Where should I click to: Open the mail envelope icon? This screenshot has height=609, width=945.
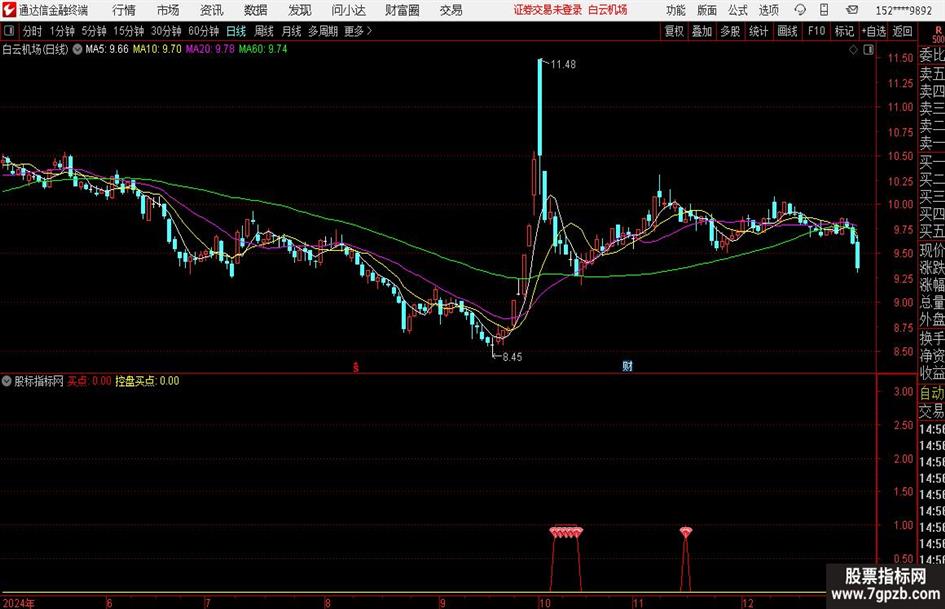tap(852, 10)
